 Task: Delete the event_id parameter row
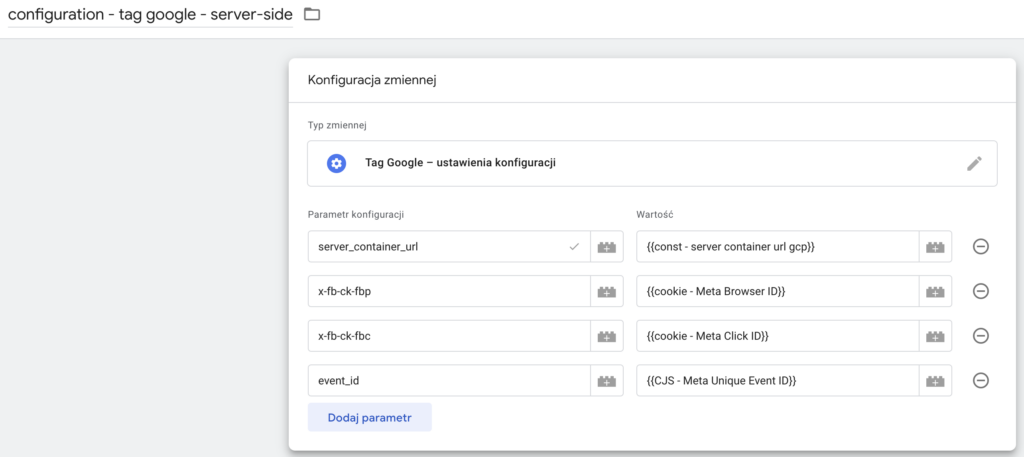click(981, 380)
